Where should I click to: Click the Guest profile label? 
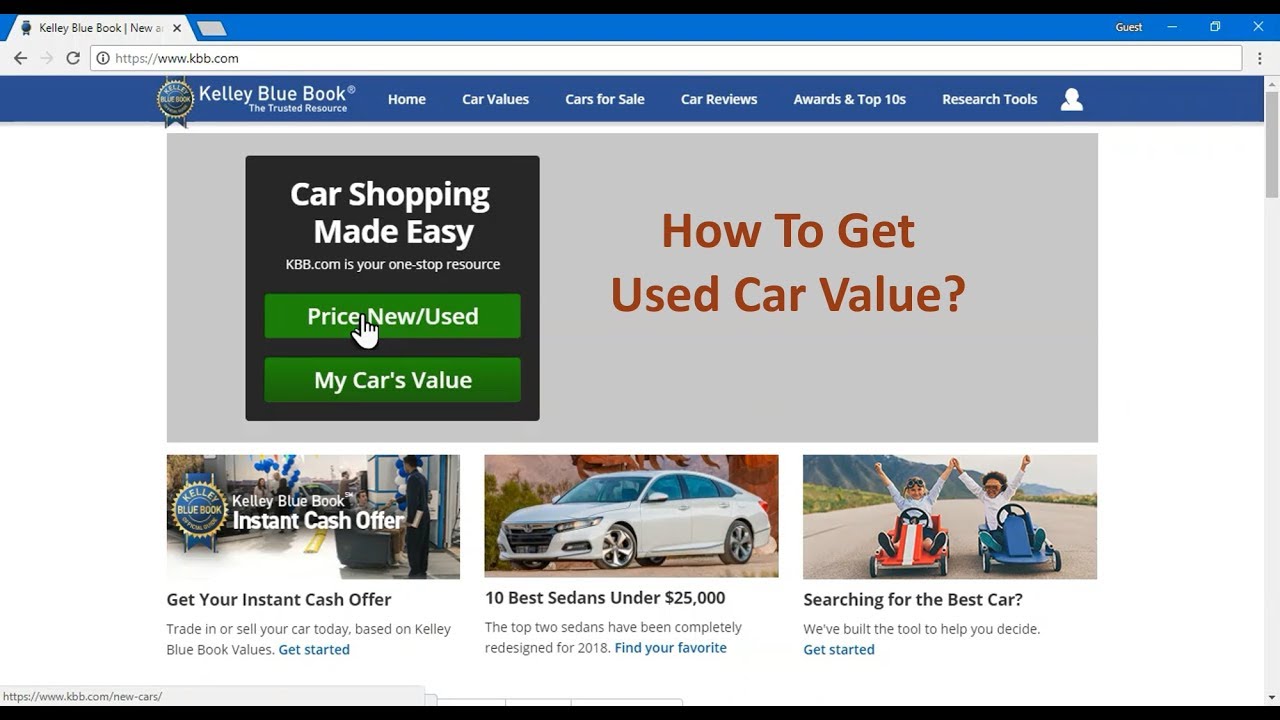[x=1129, y=27]
